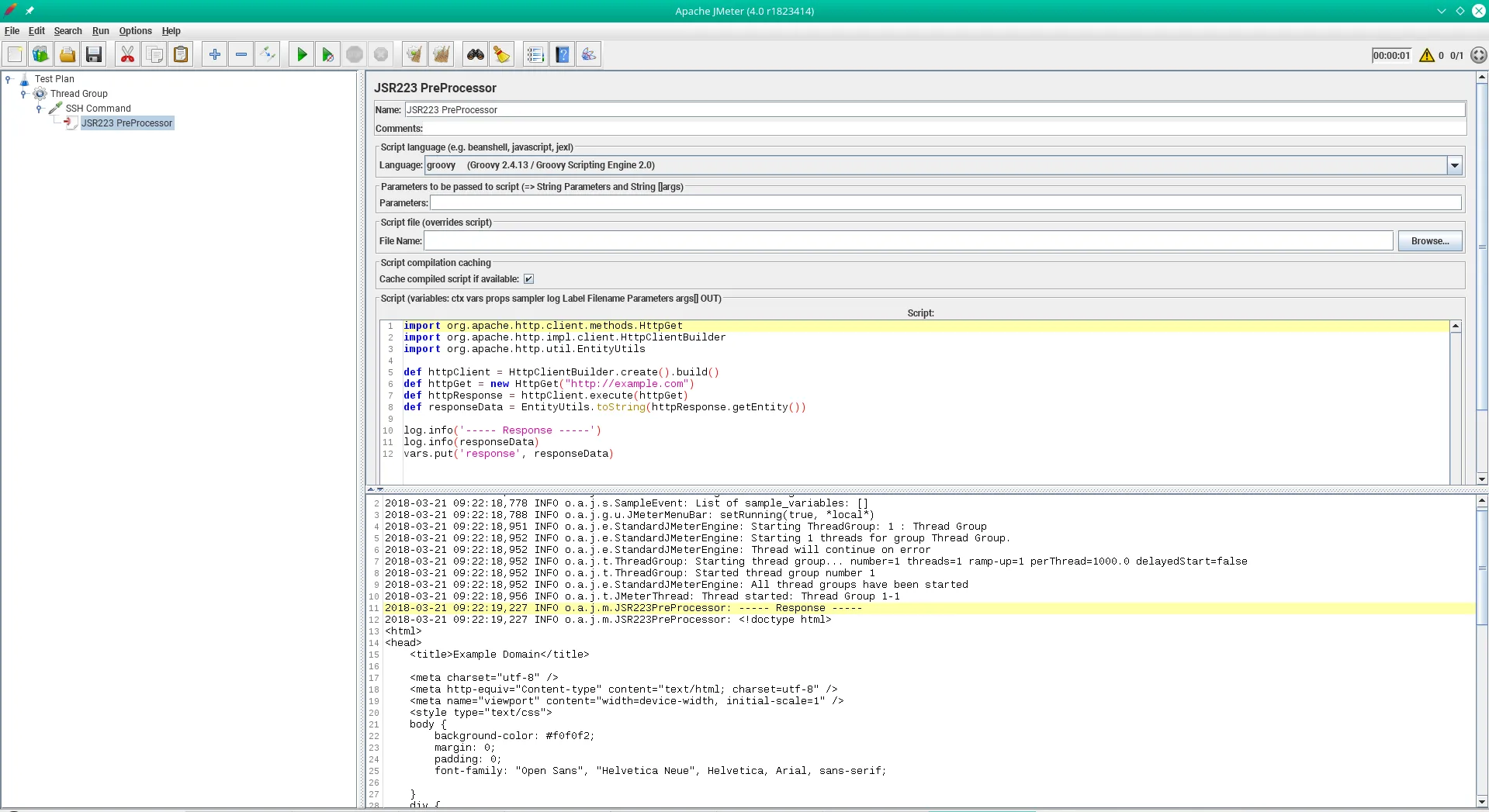1489x812 pixels.
Task: Open Search binoculars tool
Action: 475,54
